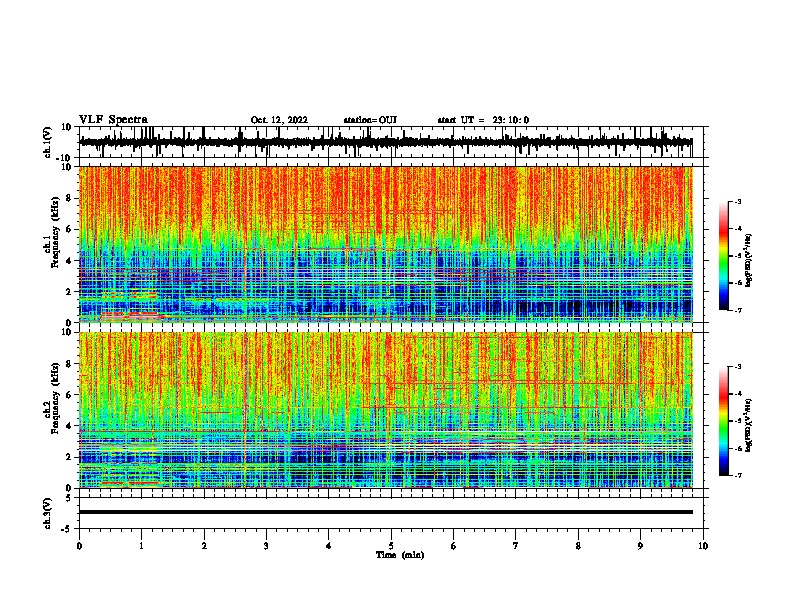Click the "-7" tick on ch.1 color bar

click(738, 310)
